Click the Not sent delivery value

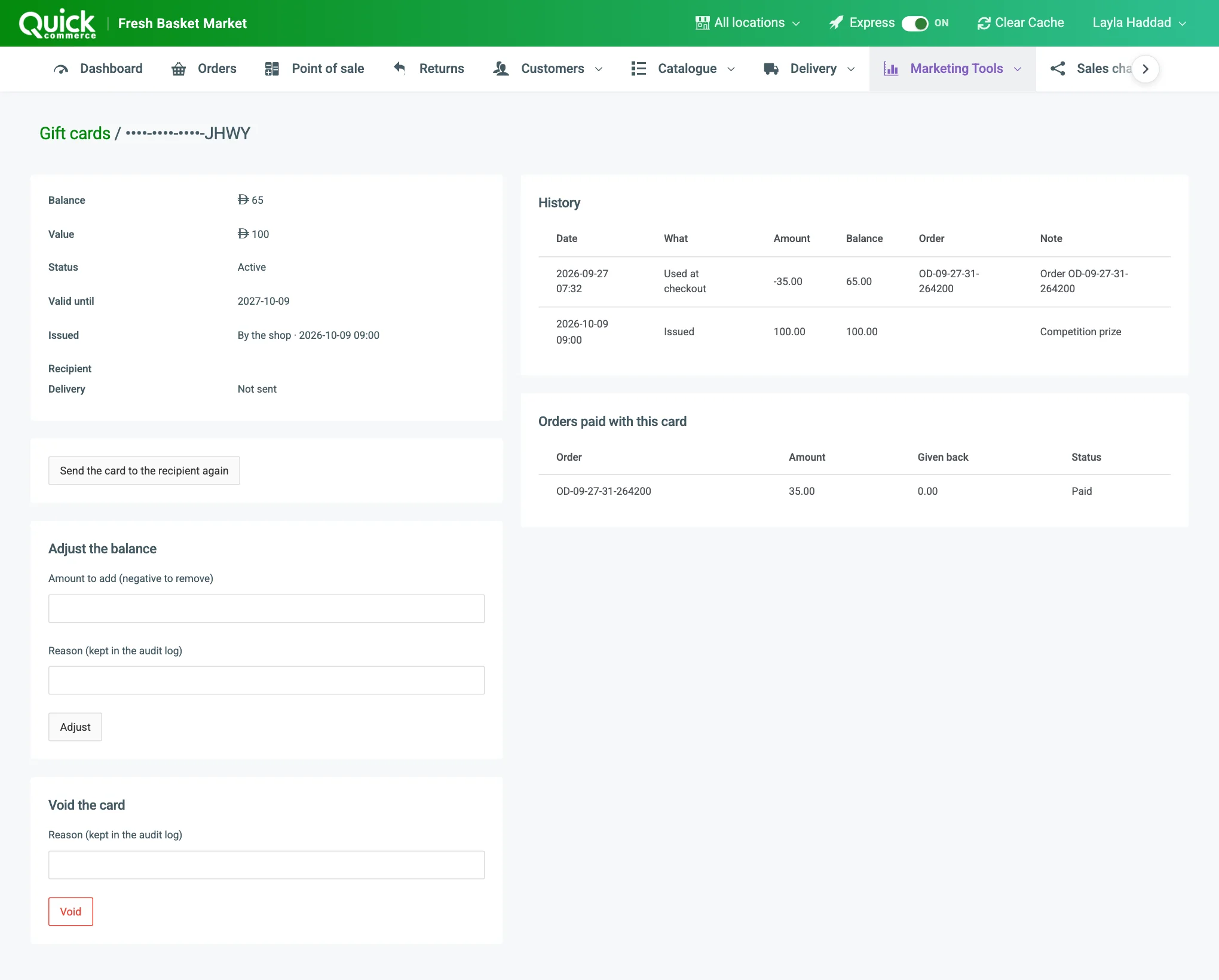click(x=257, y=389)
